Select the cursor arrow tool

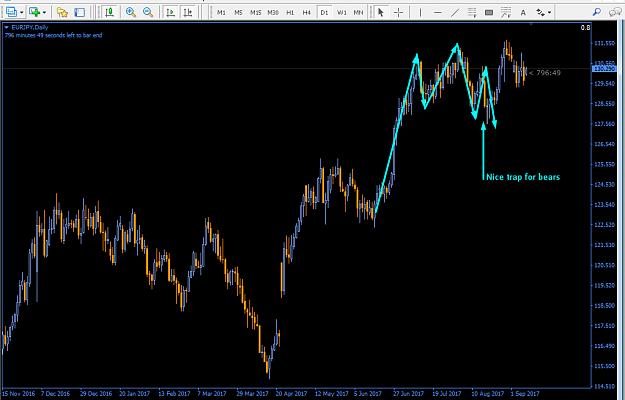tap(381, 12)
